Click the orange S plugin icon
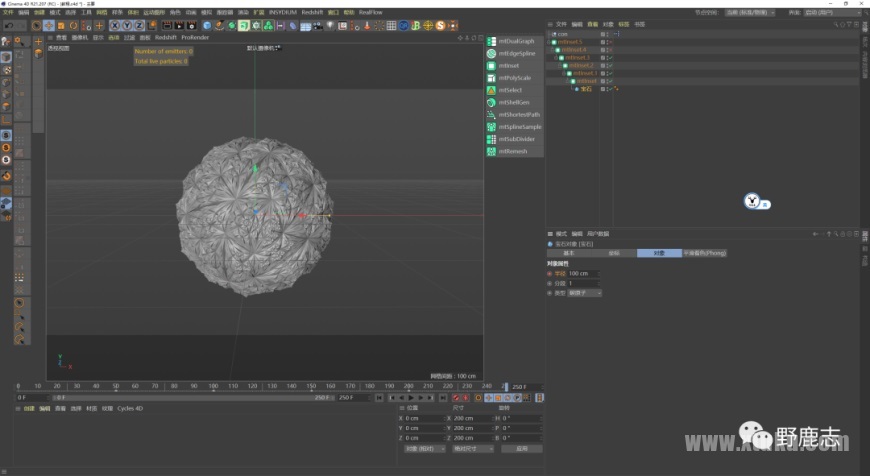The width and height of the screenshot is (870, 476). (x=441, y=26)
